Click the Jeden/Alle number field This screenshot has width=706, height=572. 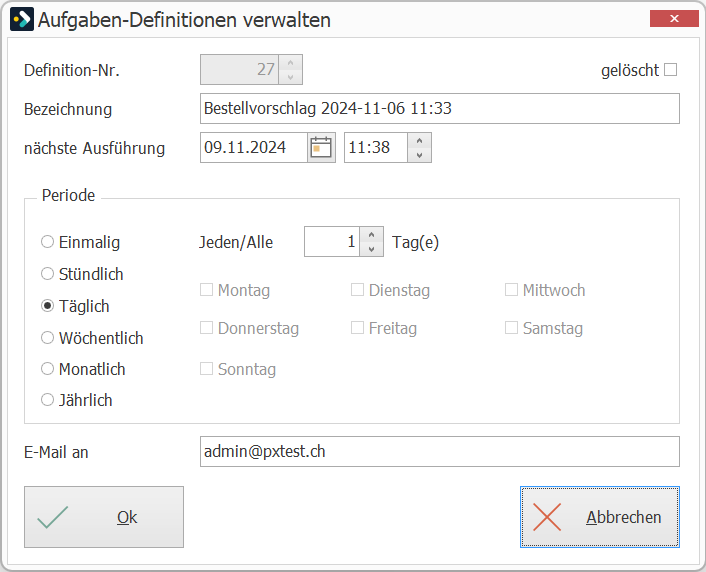[x=332, y=242]
